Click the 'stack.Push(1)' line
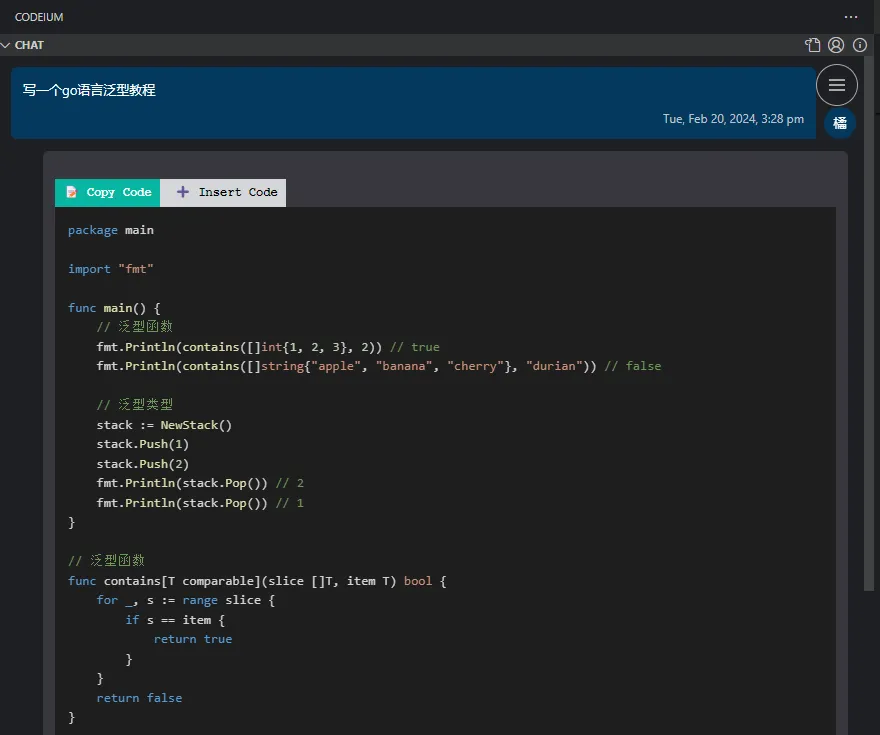Image resolution: width=880 pixels, height=735 pixels. 143,444
